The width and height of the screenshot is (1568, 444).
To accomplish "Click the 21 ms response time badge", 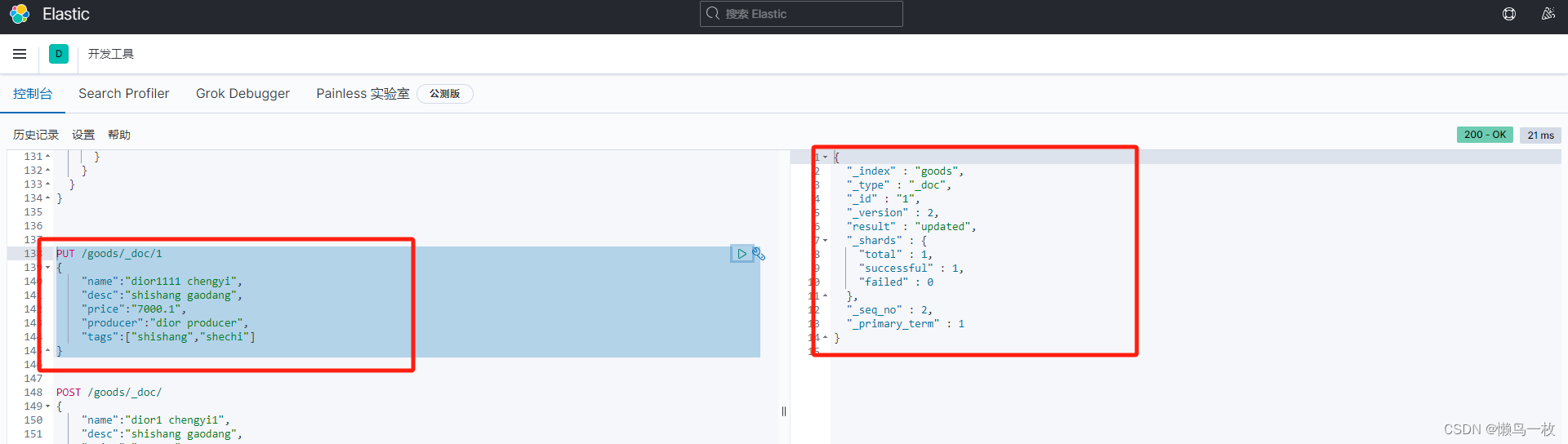I will [1540, 135].
